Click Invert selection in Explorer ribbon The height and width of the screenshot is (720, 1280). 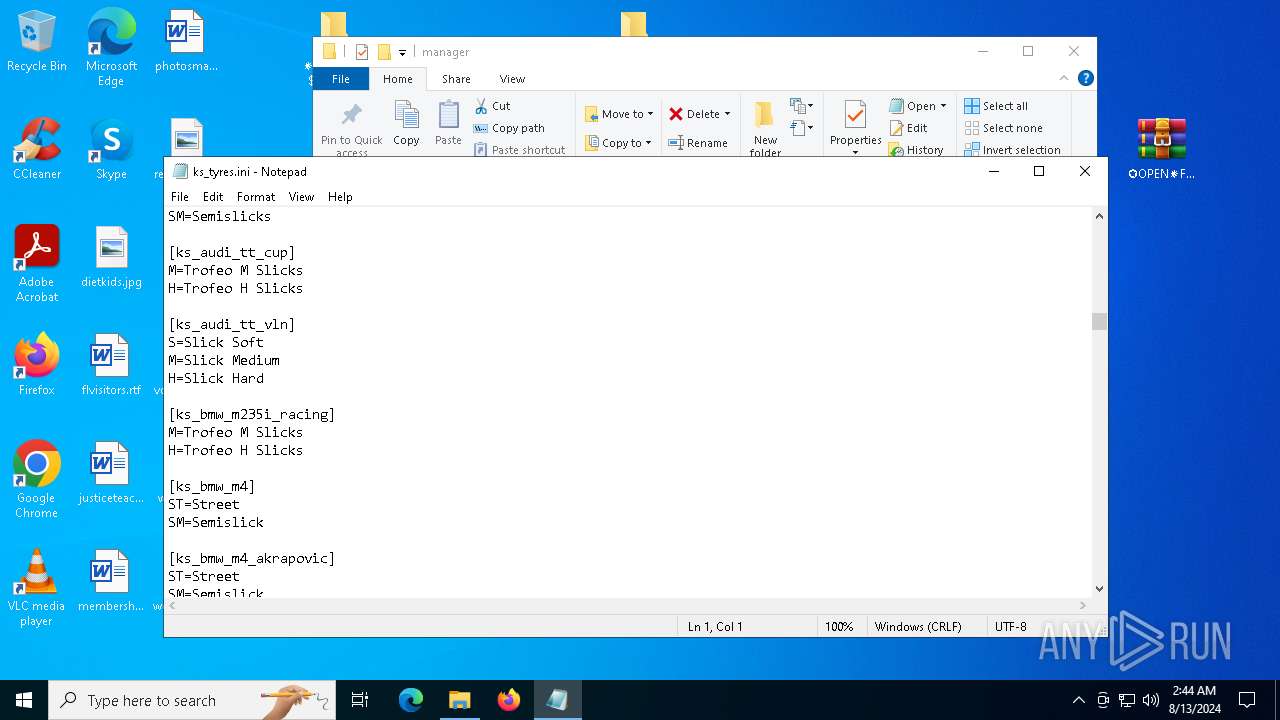(1012, 150)
